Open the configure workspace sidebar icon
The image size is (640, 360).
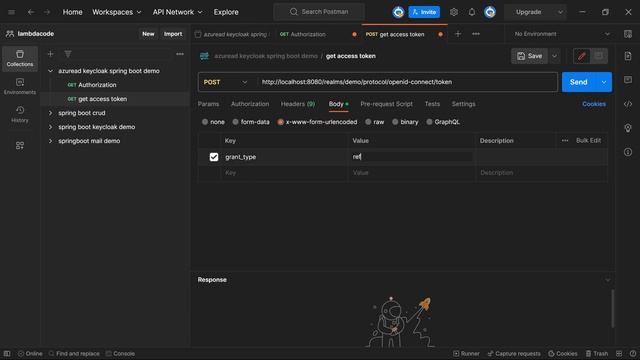click(20, 145)
